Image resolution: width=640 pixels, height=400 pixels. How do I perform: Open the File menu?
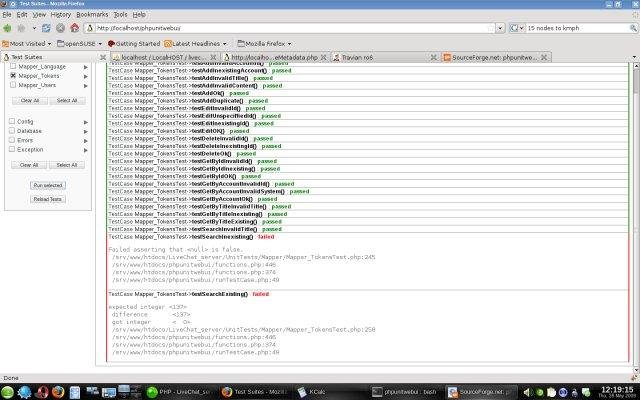(x=7, y=14)
